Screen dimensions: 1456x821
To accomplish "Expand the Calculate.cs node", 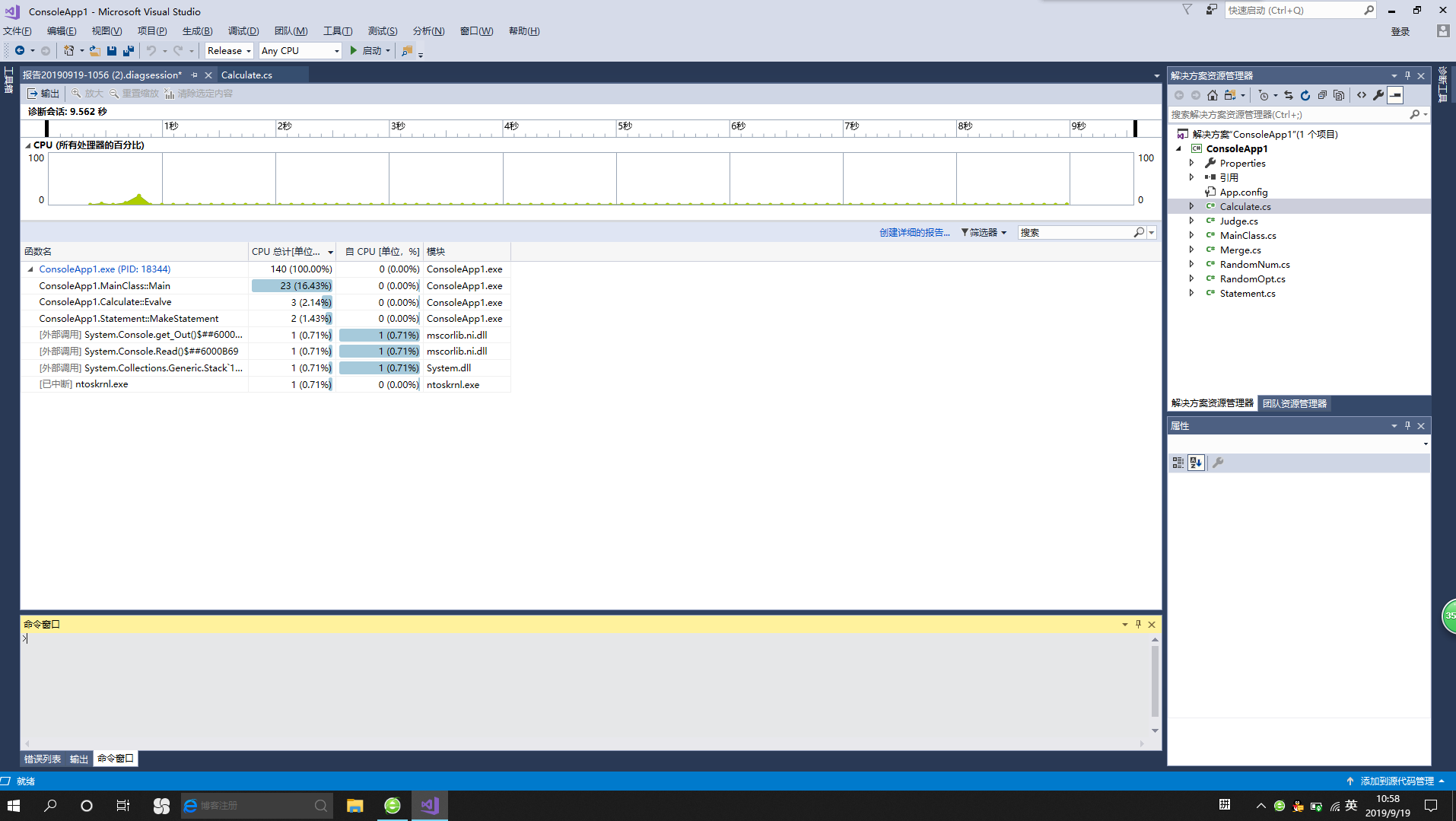I will pos(1192,206).
